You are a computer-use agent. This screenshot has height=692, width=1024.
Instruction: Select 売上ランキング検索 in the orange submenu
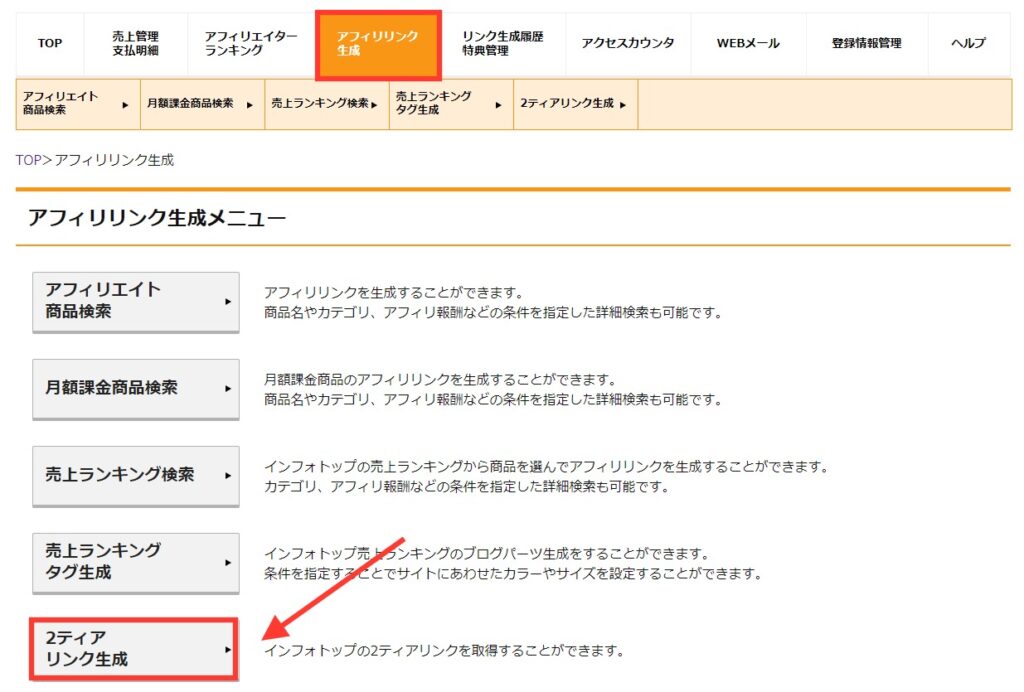click(x=326, y=104)
